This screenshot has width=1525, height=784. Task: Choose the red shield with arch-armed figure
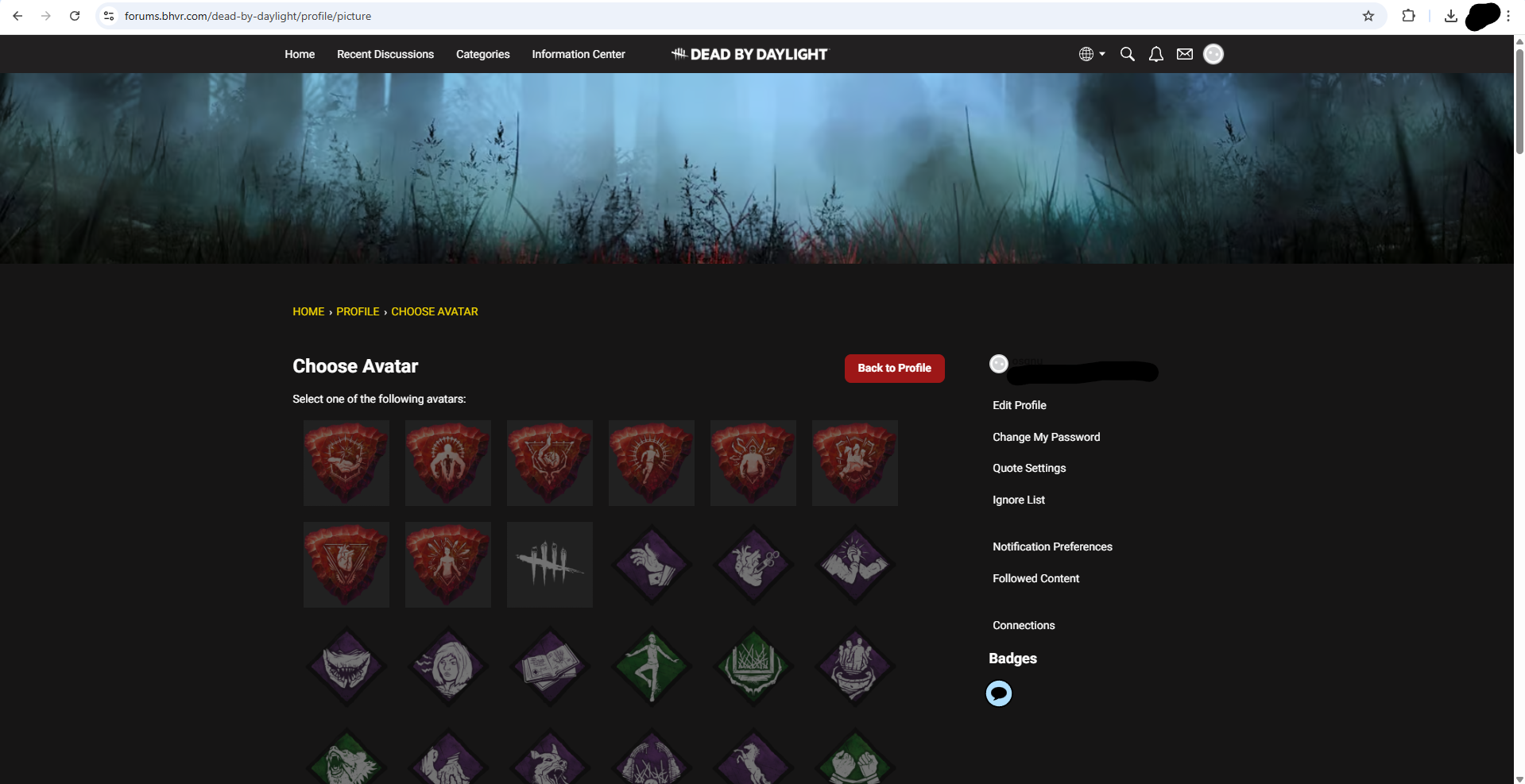point(448,463)
